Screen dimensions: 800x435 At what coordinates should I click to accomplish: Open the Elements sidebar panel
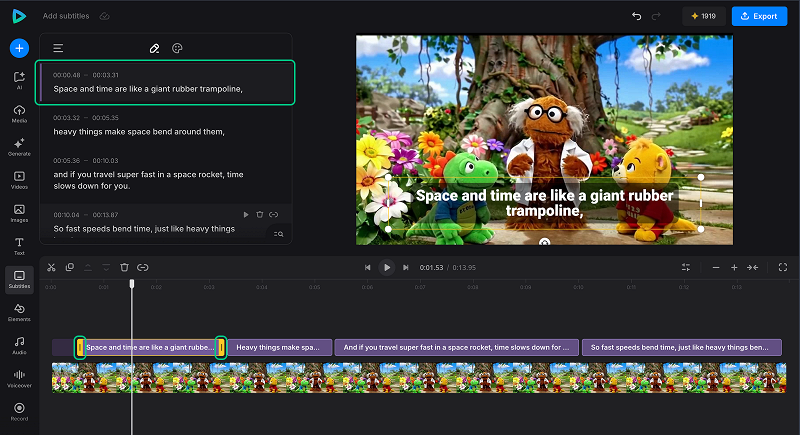pos(19,312)
